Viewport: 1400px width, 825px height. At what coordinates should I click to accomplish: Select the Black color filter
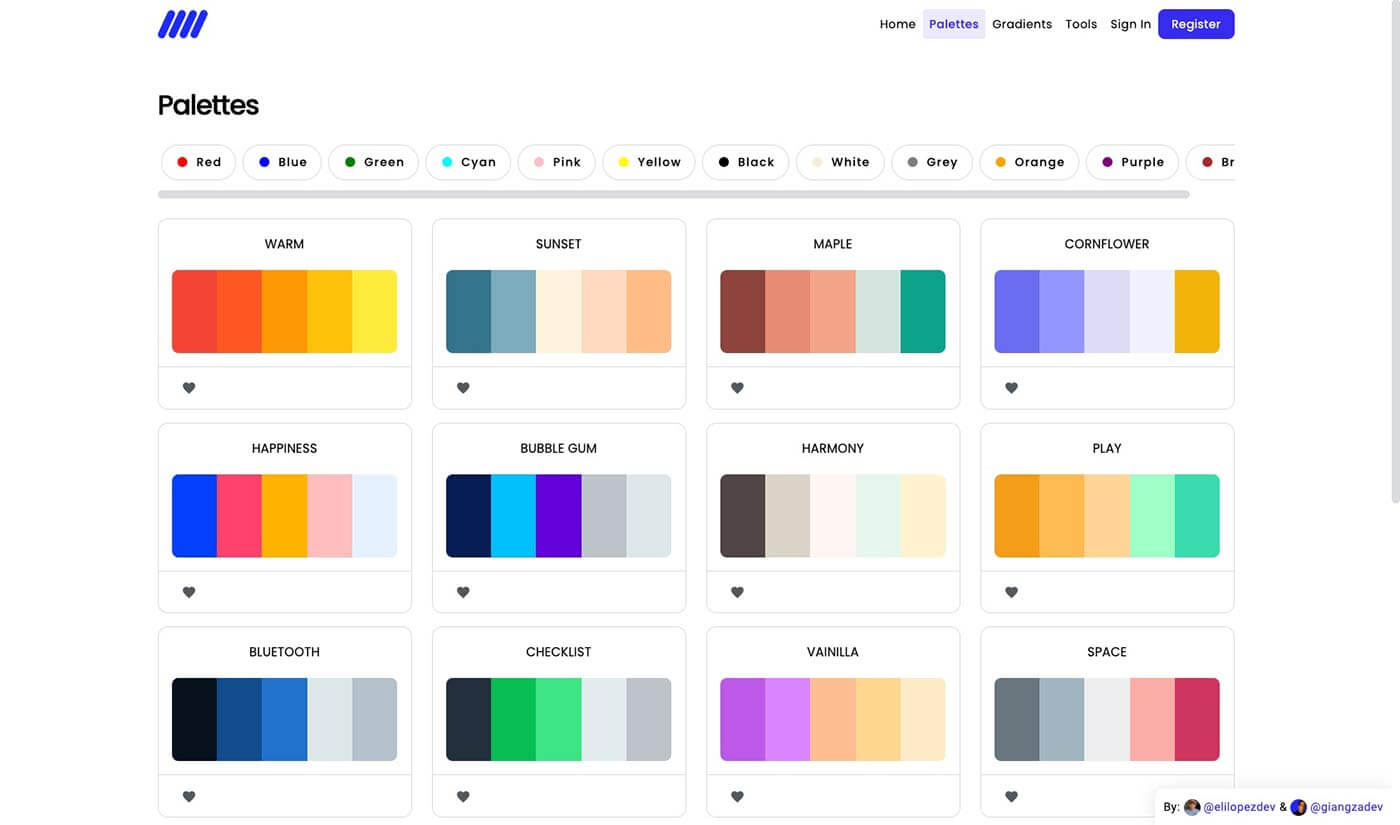point(746,162)
